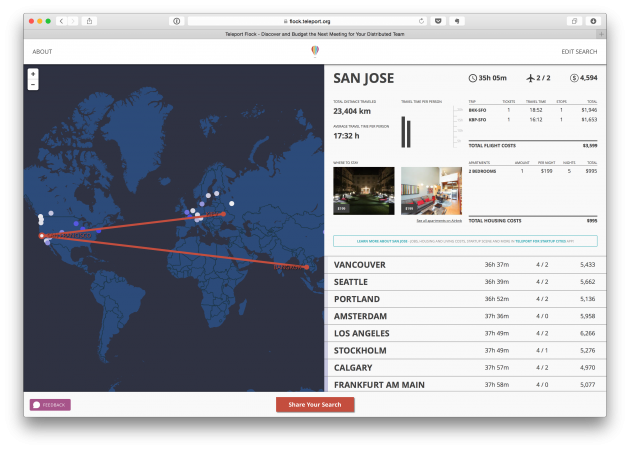Open the Feedback button

pyautogui.click(x=50, y=405)
